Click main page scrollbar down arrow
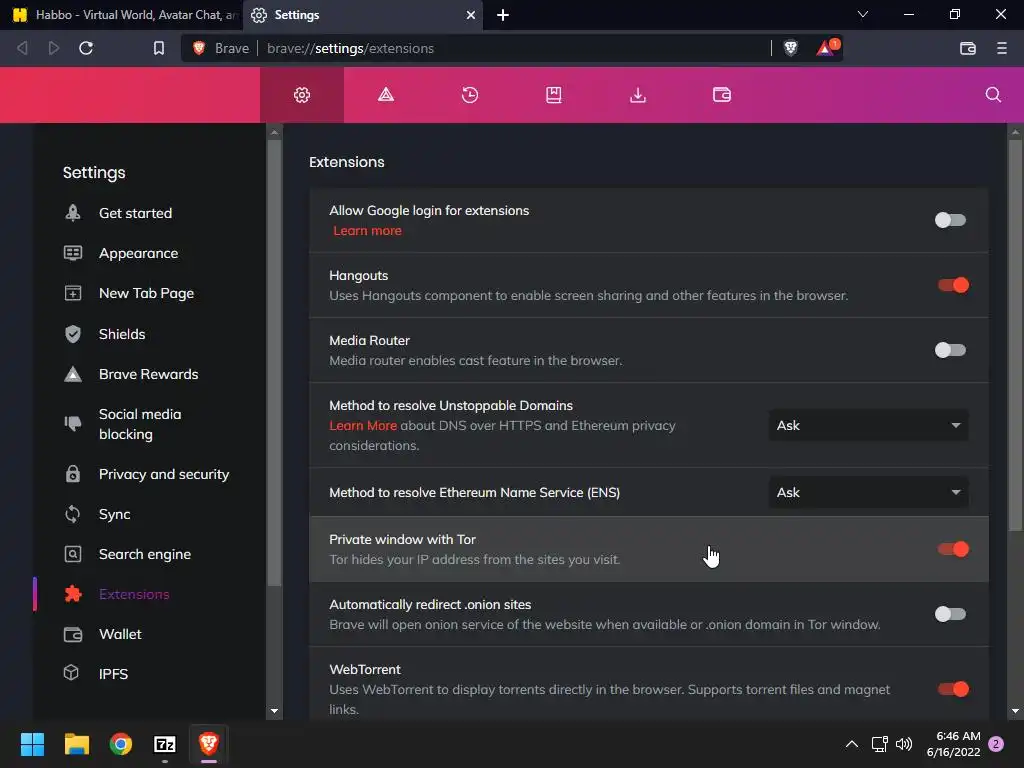1024x768 pixels. click(x=1015, y=711)
